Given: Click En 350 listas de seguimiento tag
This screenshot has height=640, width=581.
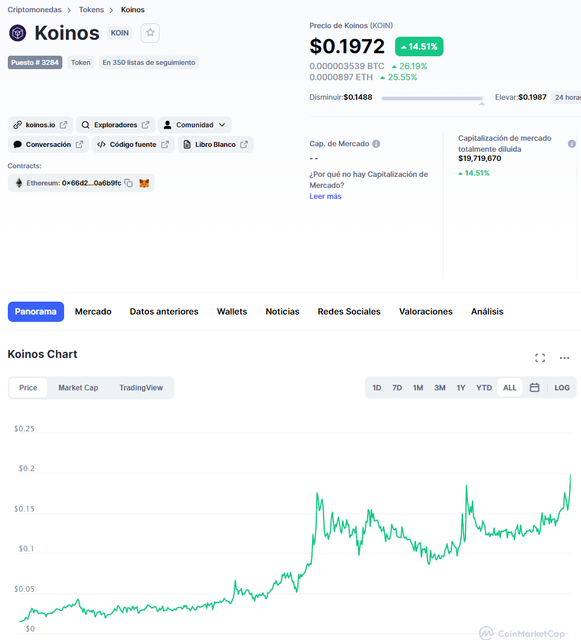Looking at the screenshot, I should (149, 62).
